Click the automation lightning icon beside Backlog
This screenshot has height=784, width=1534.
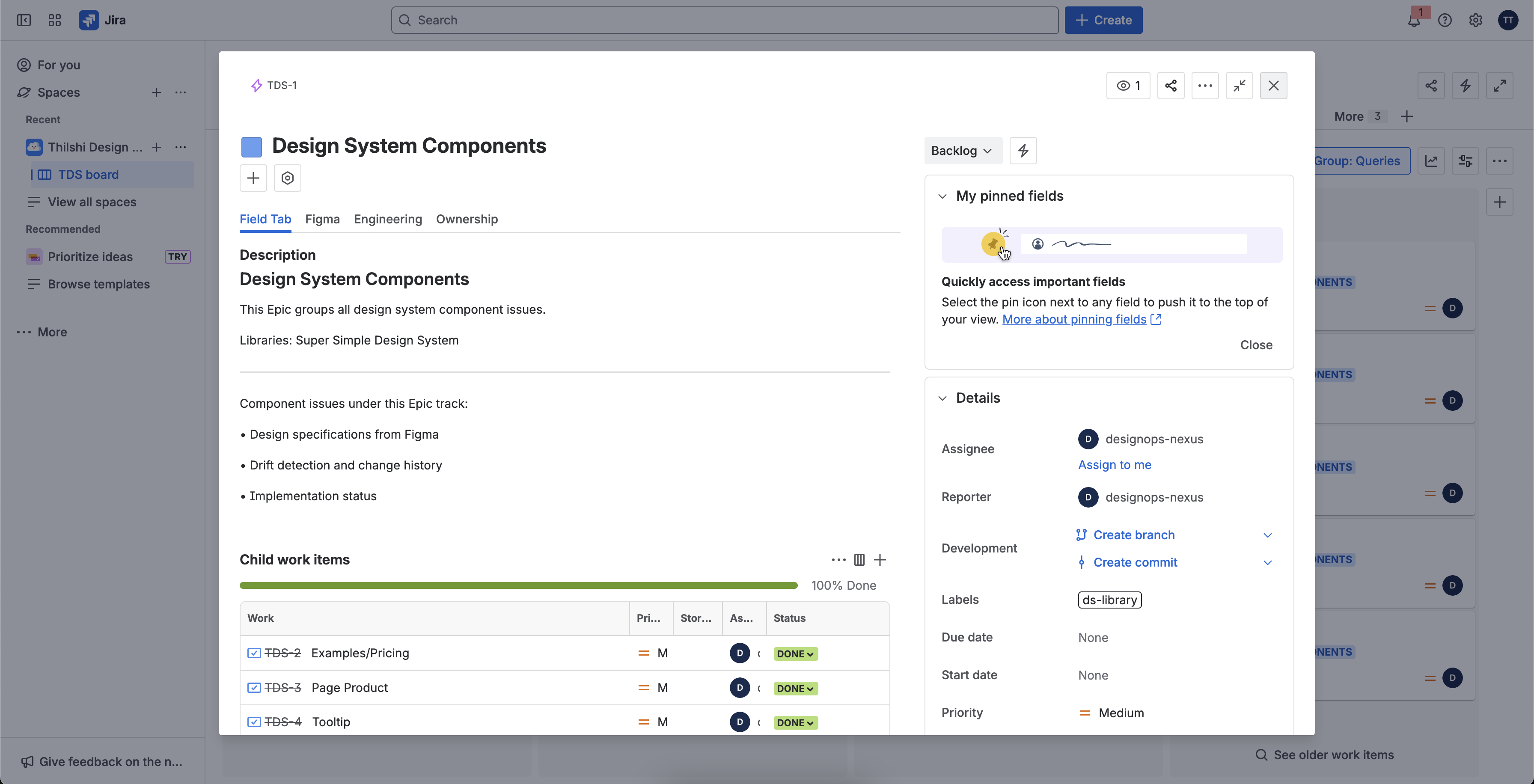pos(1023,151)
